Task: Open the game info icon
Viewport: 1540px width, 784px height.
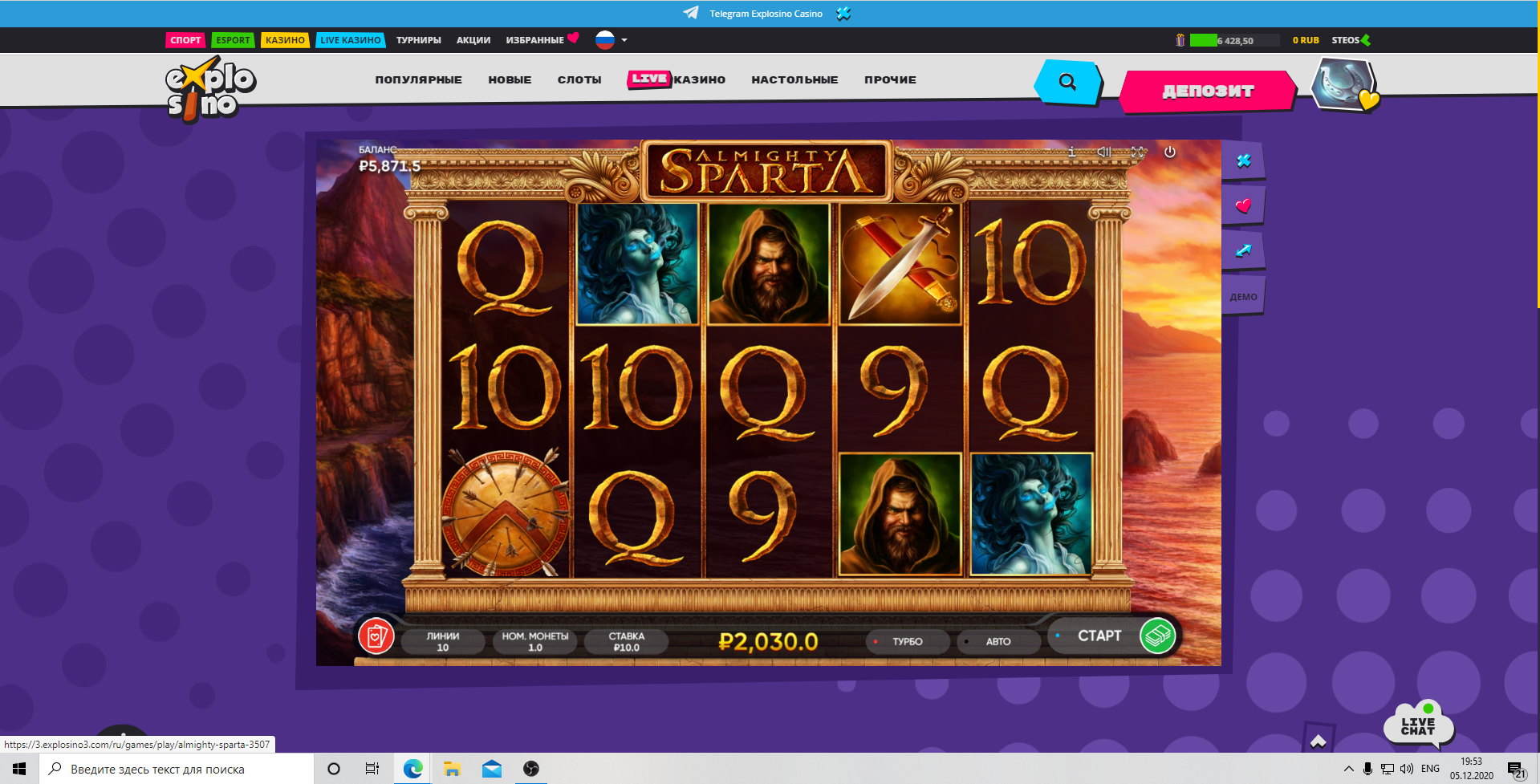Action: (x=1071, y=152)
